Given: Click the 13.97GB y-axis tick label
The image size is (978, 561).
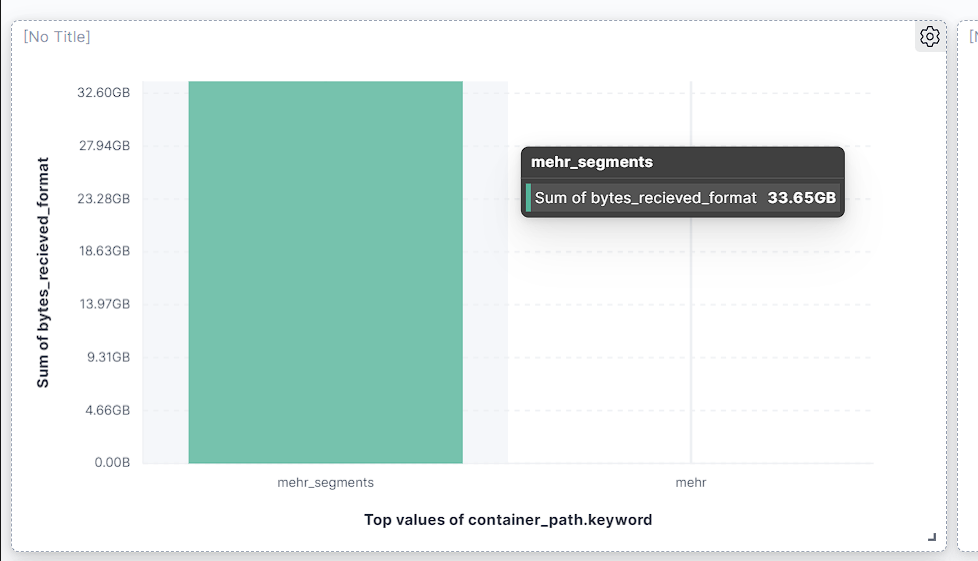Looking at the screenshot, I should (104, 304).
